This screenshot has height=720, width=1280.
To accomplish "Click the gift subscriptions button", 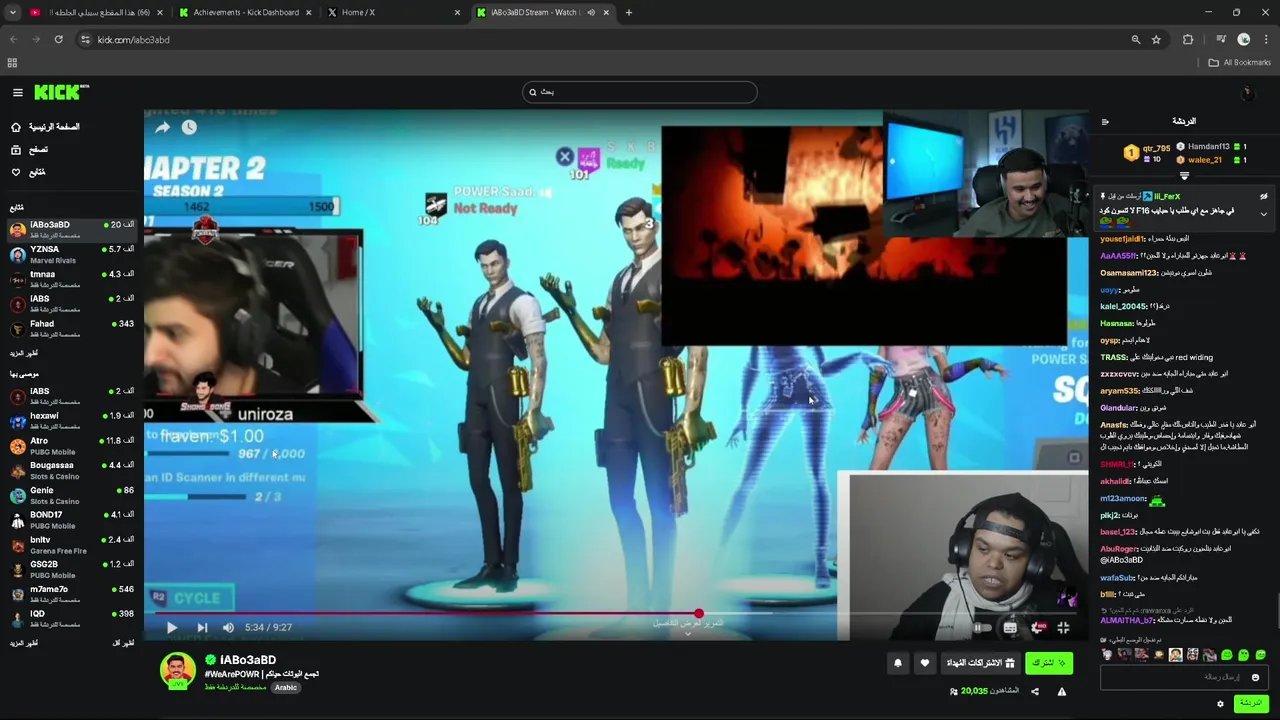I will pyautogui.click(x=980, y=663).
